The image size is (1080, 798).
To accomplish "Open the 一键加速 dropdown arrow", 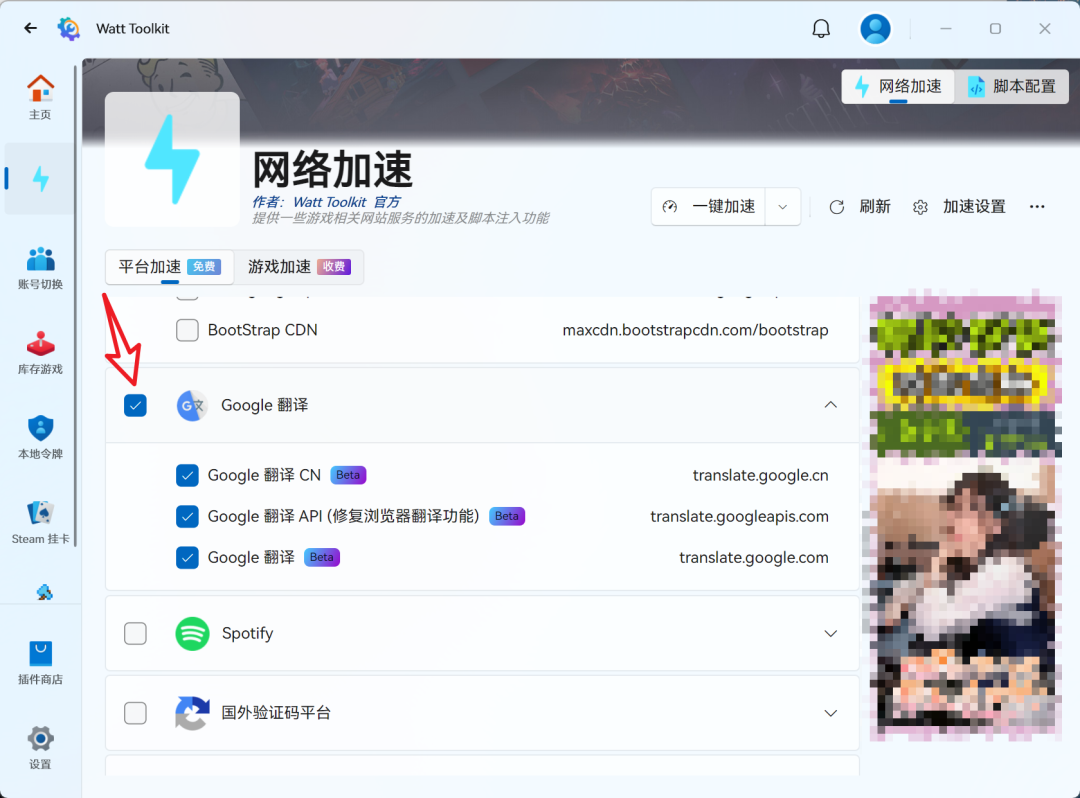I will point(785,206).
